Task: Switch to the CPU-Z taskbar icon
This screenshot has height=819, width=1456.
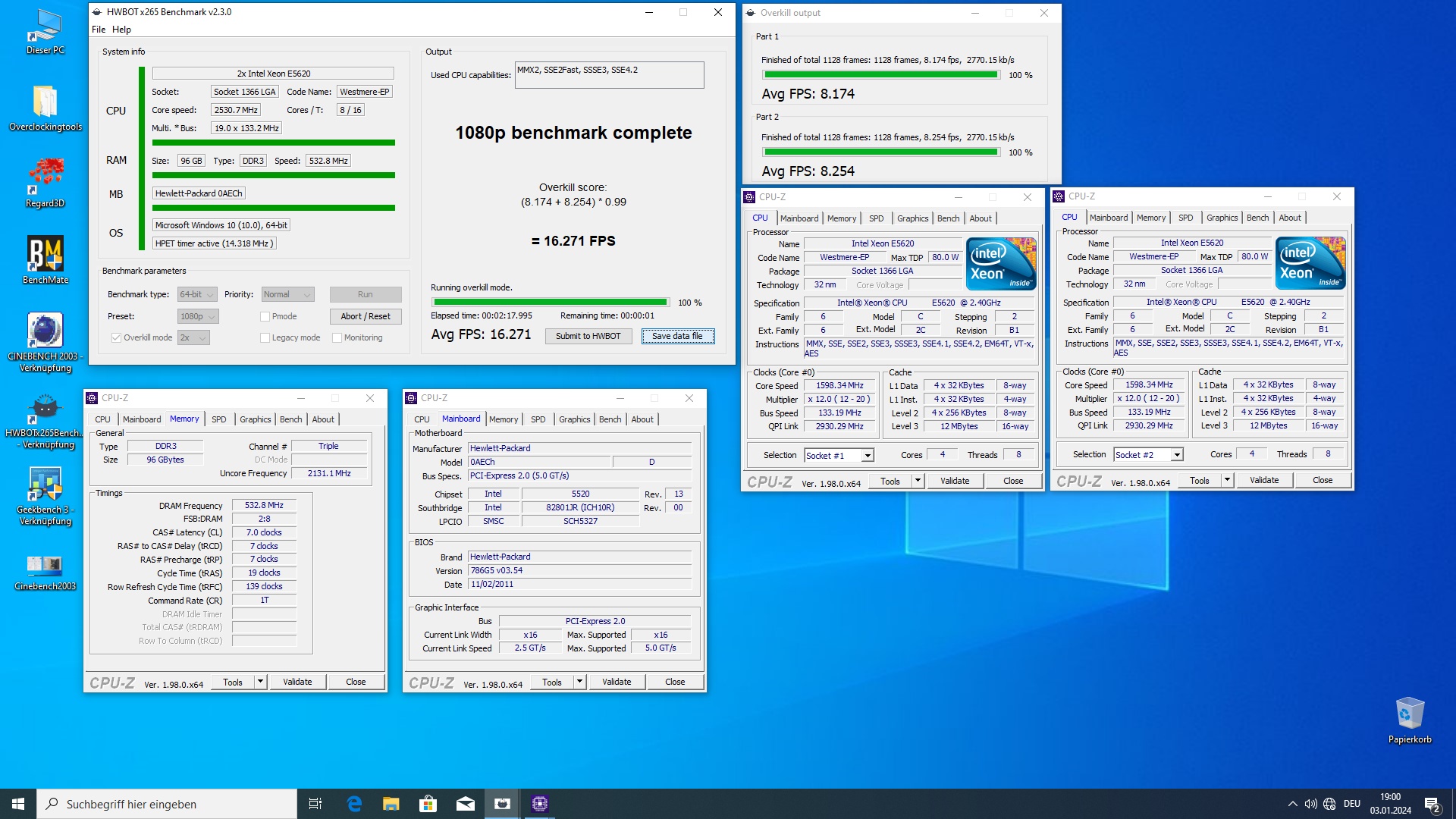Action: coord(540,804)
